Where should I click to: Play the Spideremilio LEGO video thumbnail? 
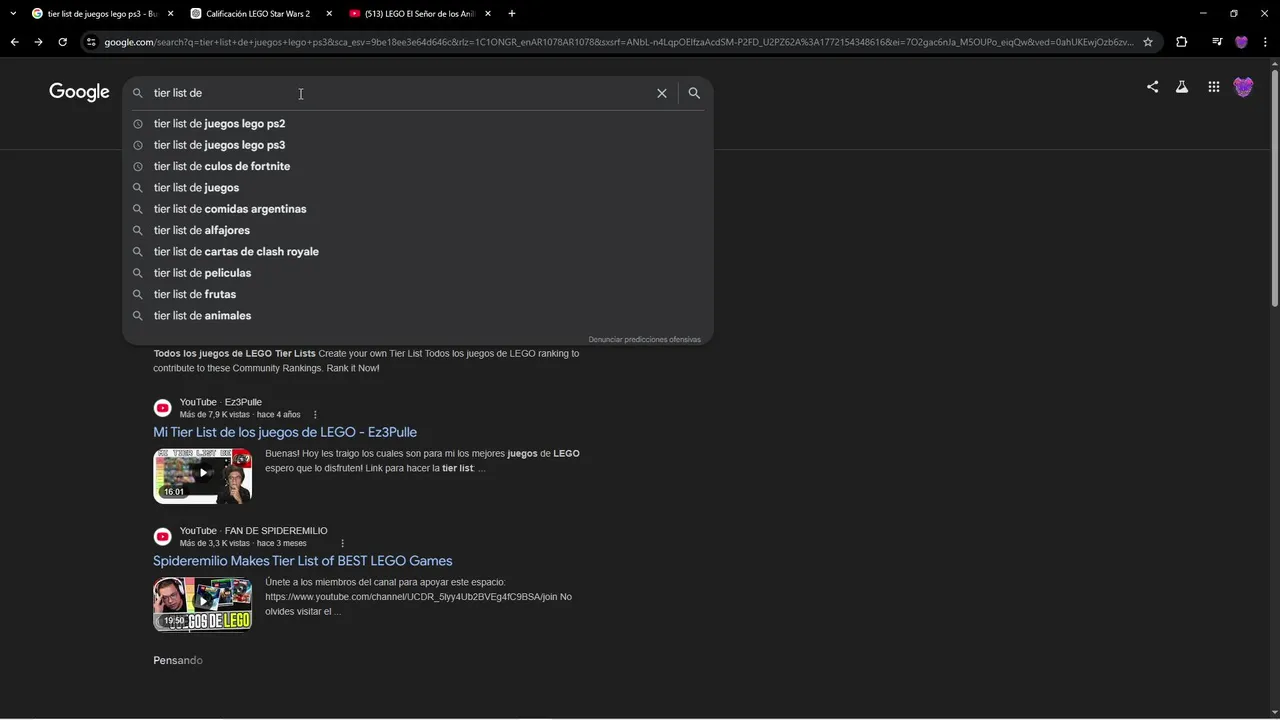pos(202,605)
